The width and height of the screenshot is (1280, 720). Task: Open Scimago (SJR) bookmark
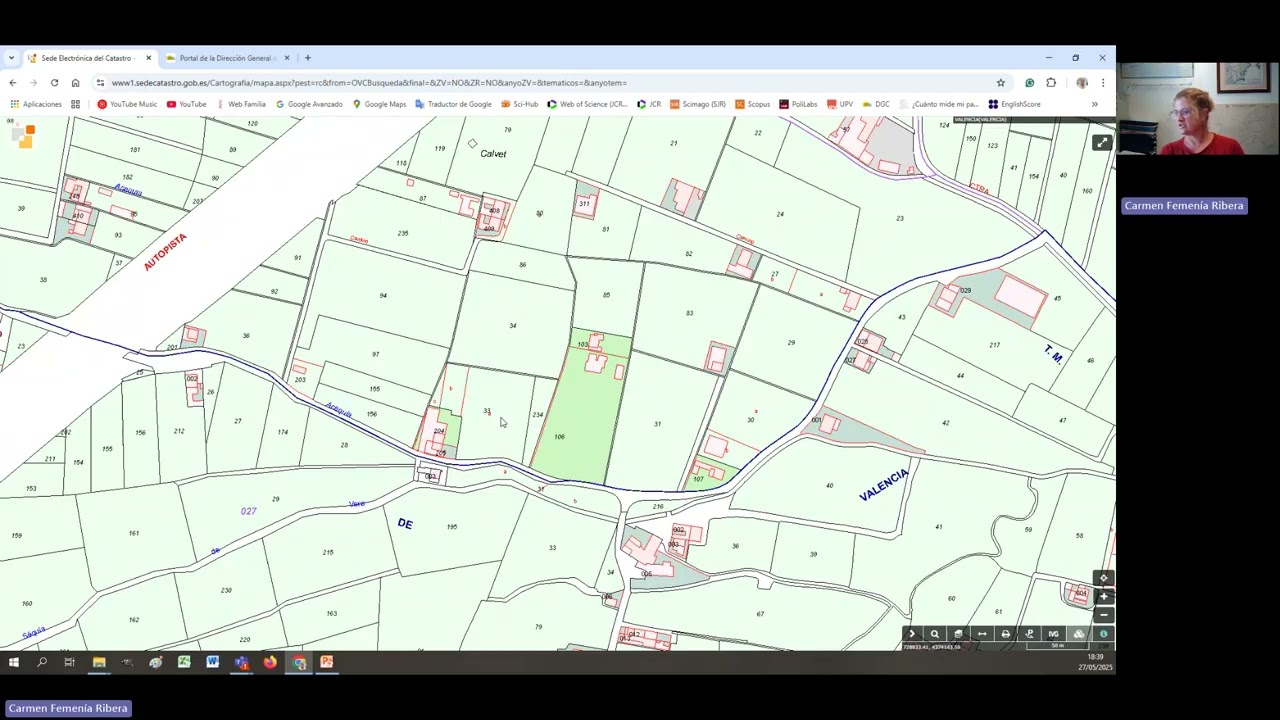(698, 104)
